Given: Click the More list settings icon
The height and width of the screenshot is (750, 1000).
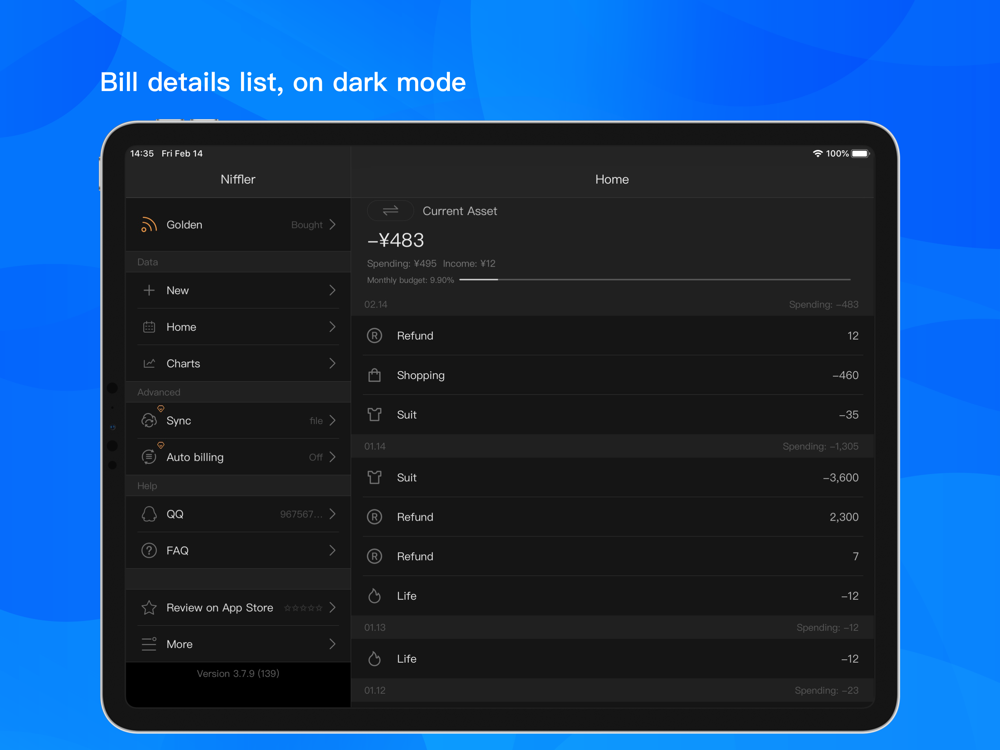Looking at the screenshot, I should (x=149, y=644).
